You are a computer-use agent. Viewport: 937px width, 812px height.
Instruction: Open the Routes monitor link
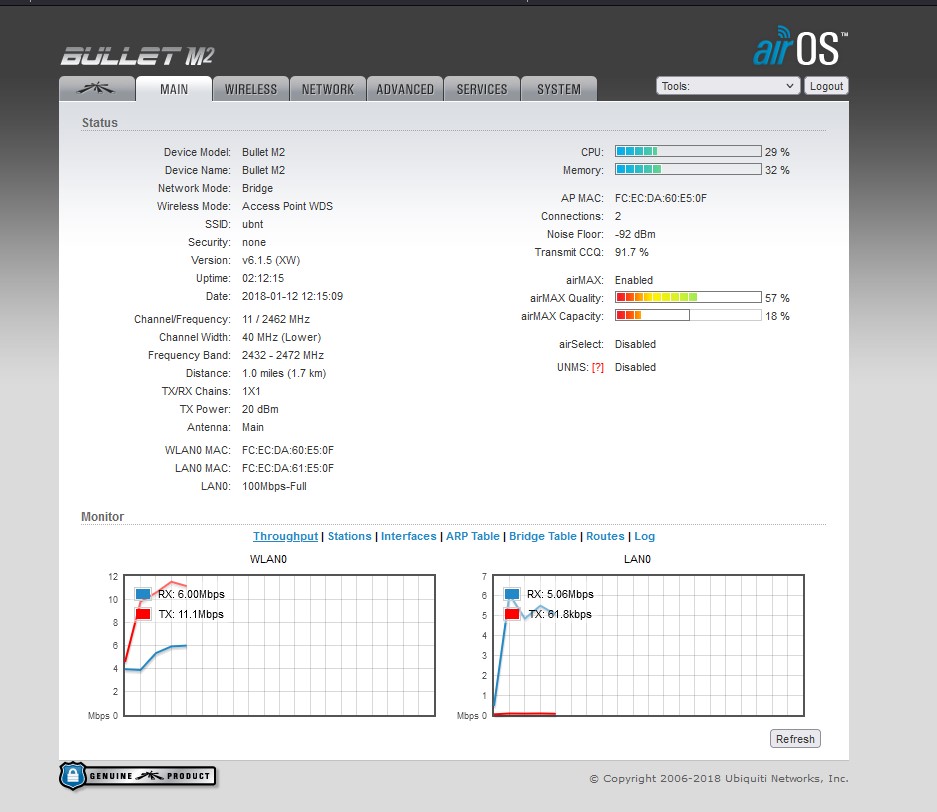pos(605,537)
